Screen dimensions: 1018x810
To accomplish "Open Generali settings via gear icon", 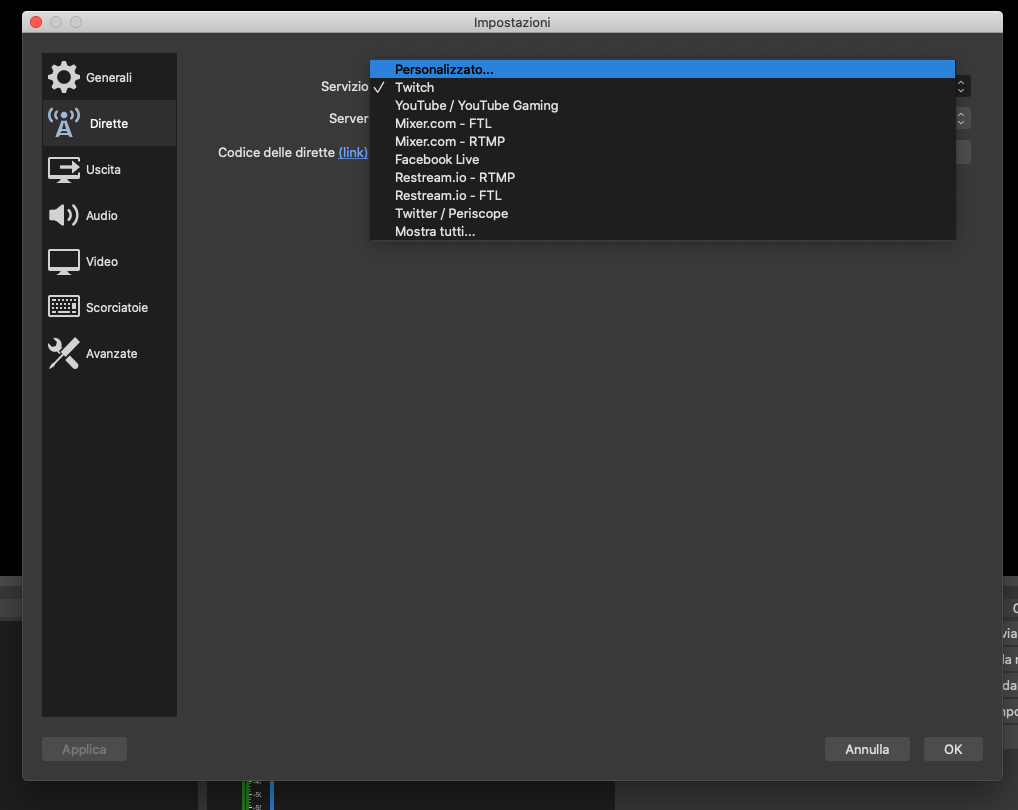I will click(64, 77).
